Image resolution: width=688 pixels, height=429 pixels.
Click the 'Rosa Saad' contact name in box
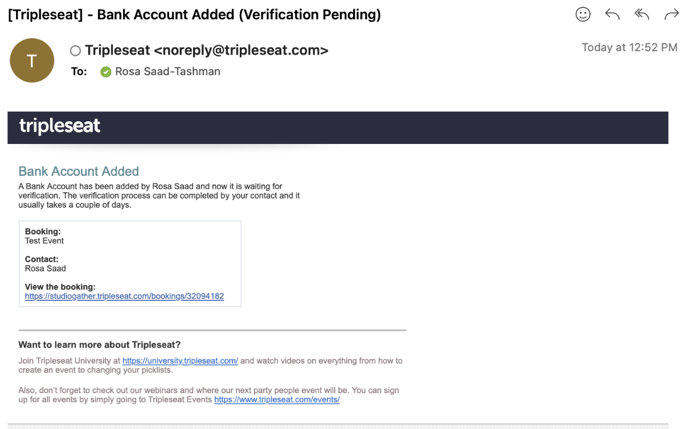45,269
